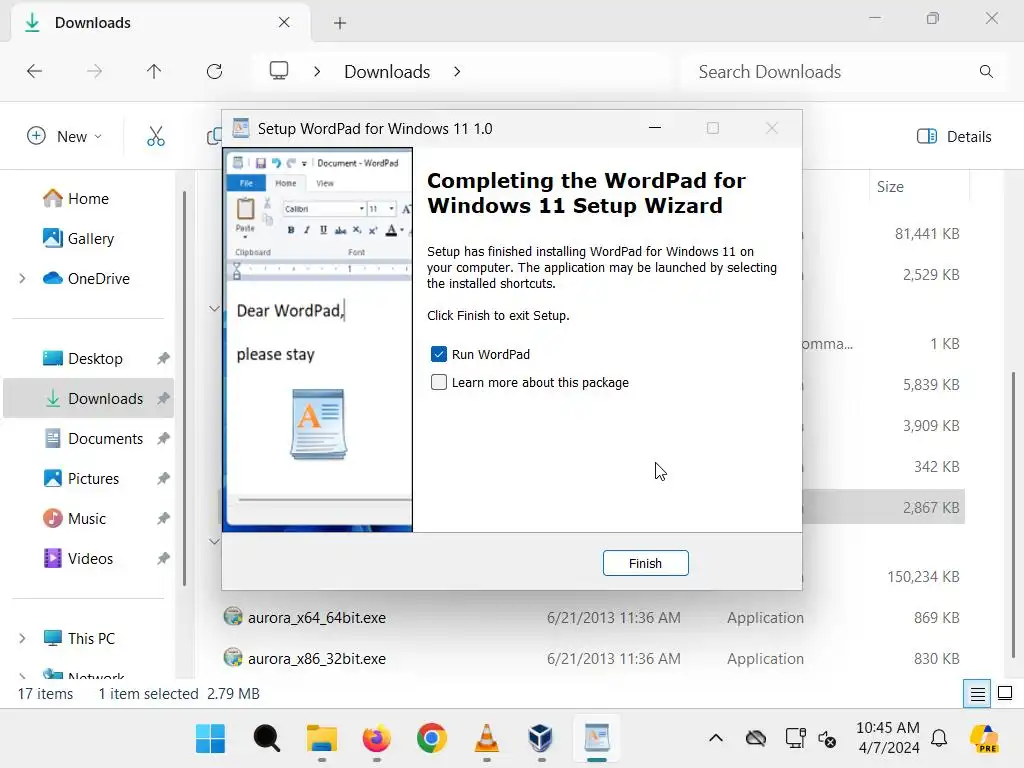Collapse the lower file group chevron
This screenshot has height=768, width=1024.
[x=214, y=541]
